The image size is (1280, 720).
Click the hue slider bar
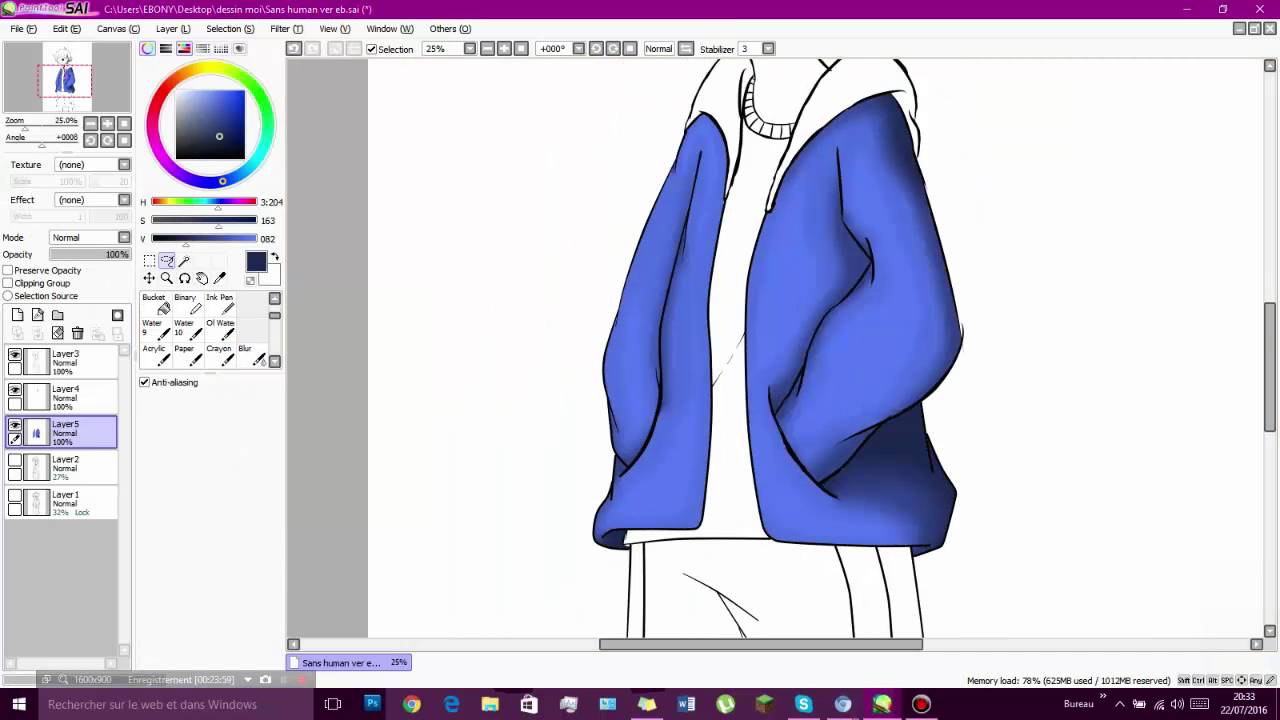point(204,202)
